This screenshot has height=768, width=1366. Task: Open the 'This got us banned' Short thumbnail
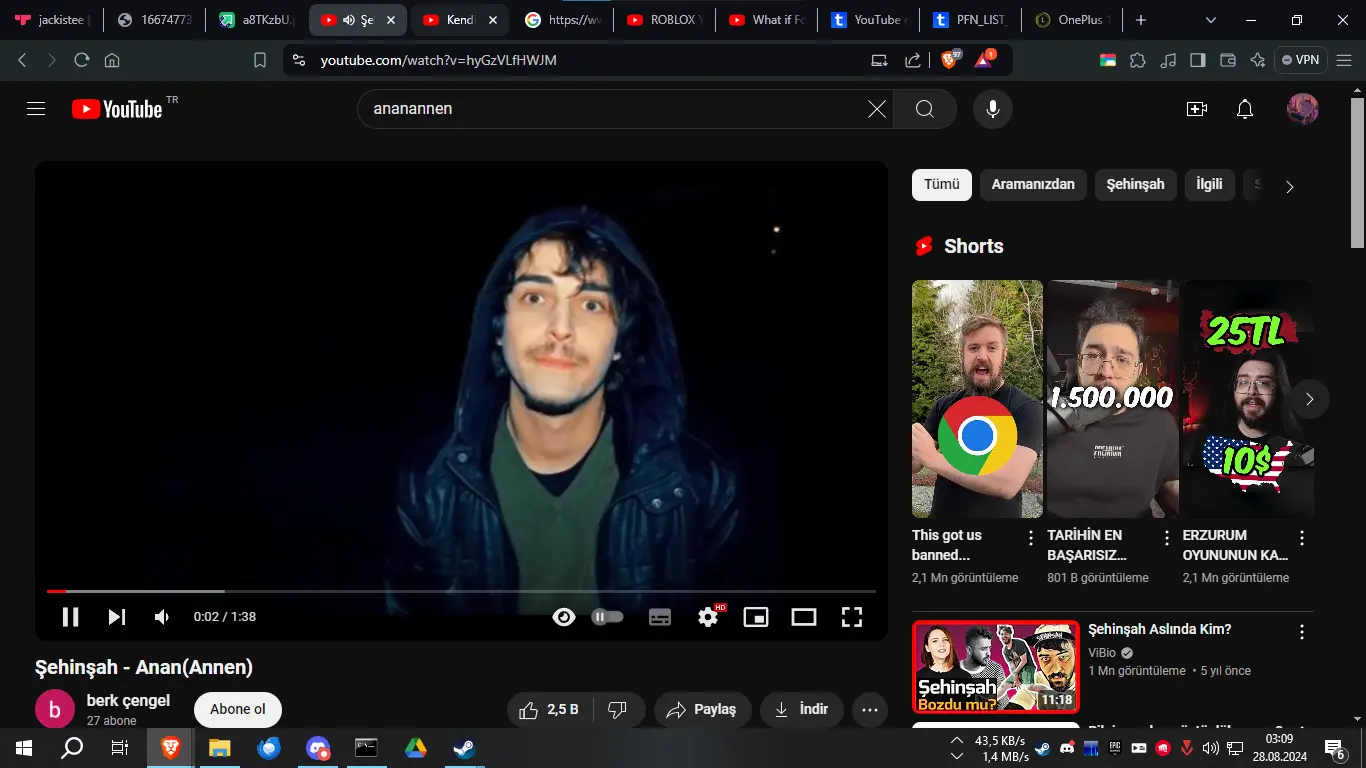pyautogui.click(x=977, y=399)
